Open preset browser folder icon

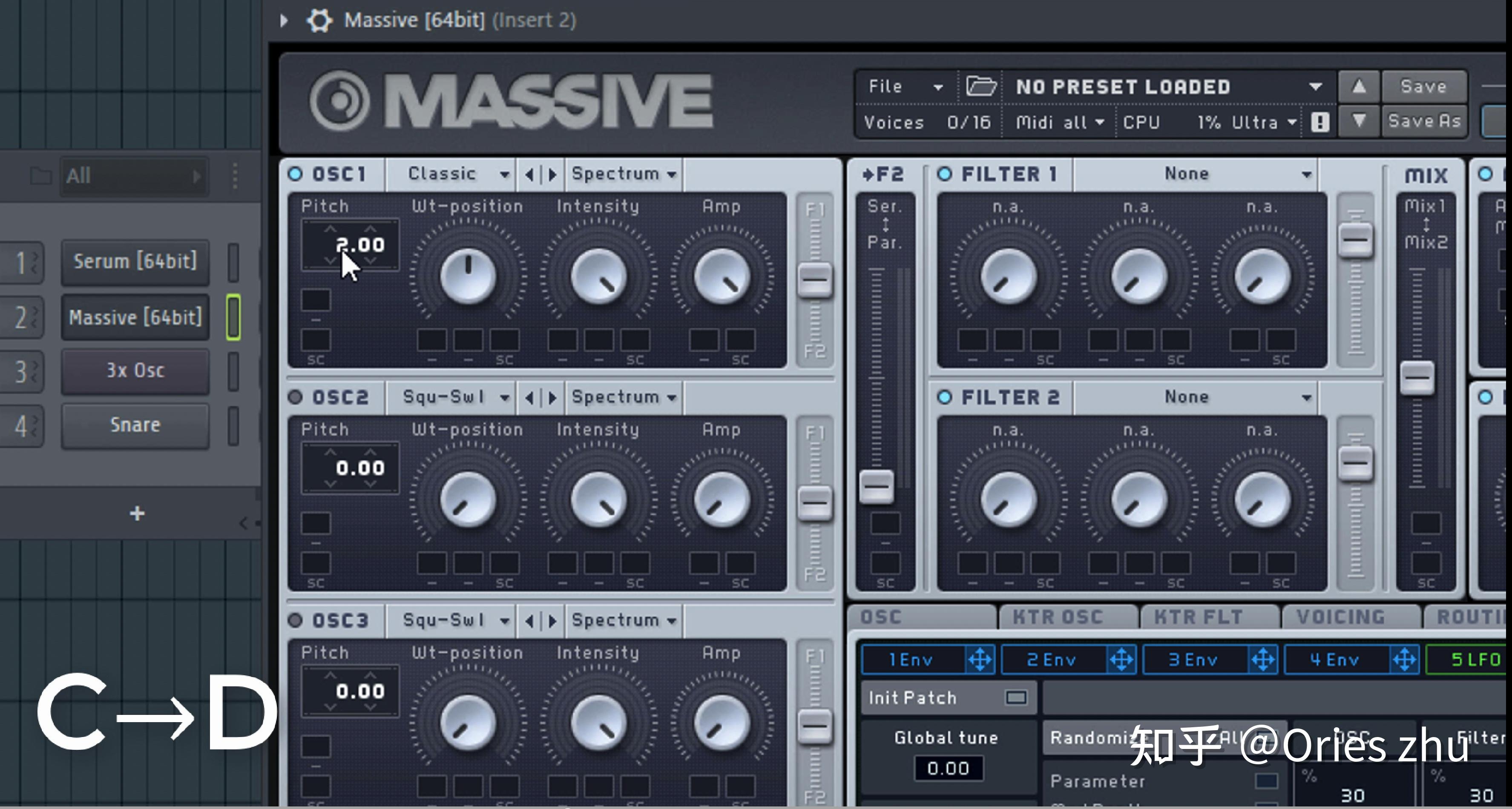[x=981, y=87]
